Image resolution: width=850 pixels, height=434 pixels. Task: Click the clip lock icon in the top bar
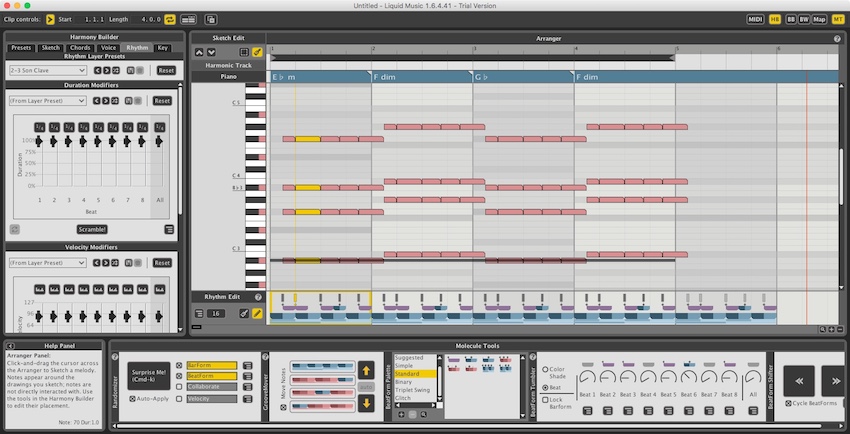click(211, 20)
